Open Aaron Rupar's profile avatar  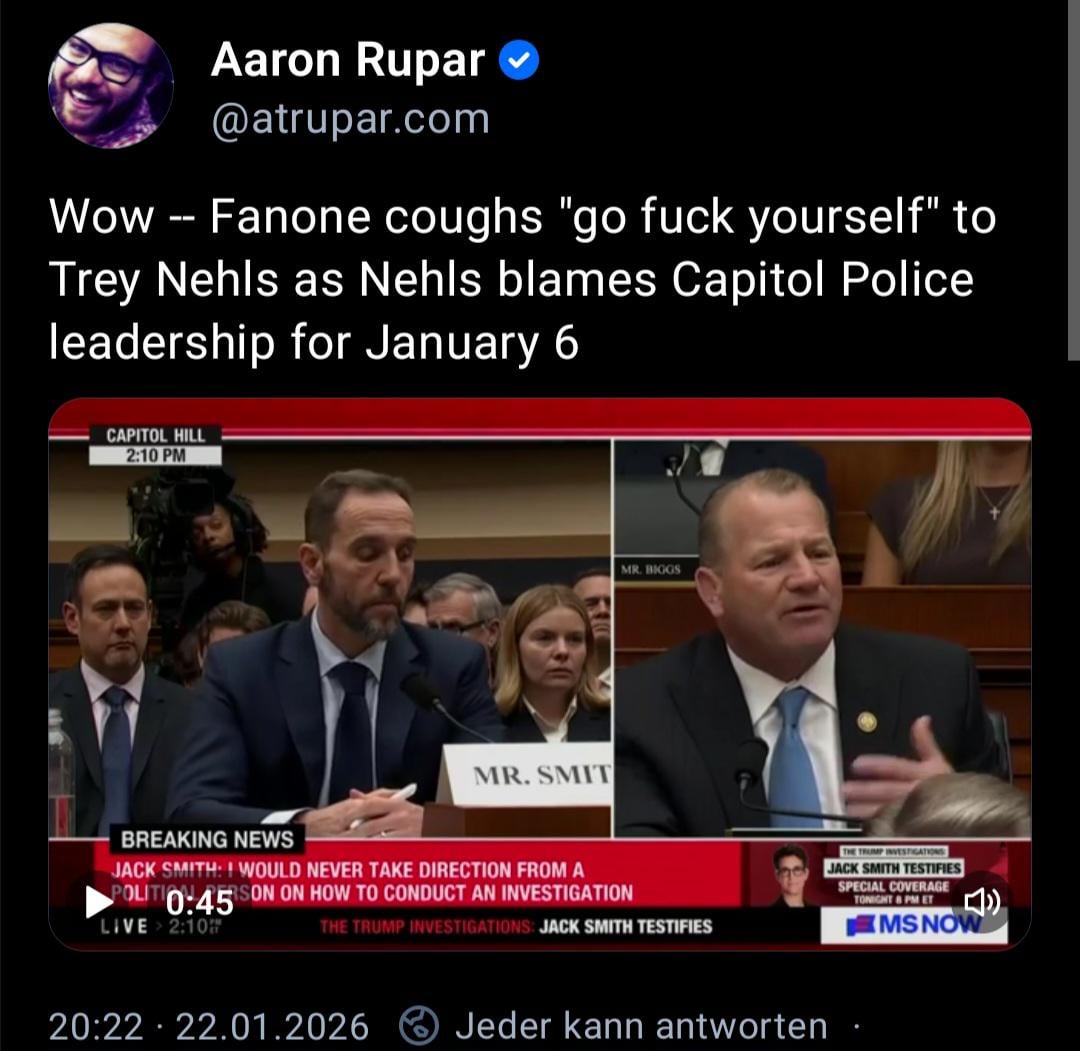(x=110, y=85)
